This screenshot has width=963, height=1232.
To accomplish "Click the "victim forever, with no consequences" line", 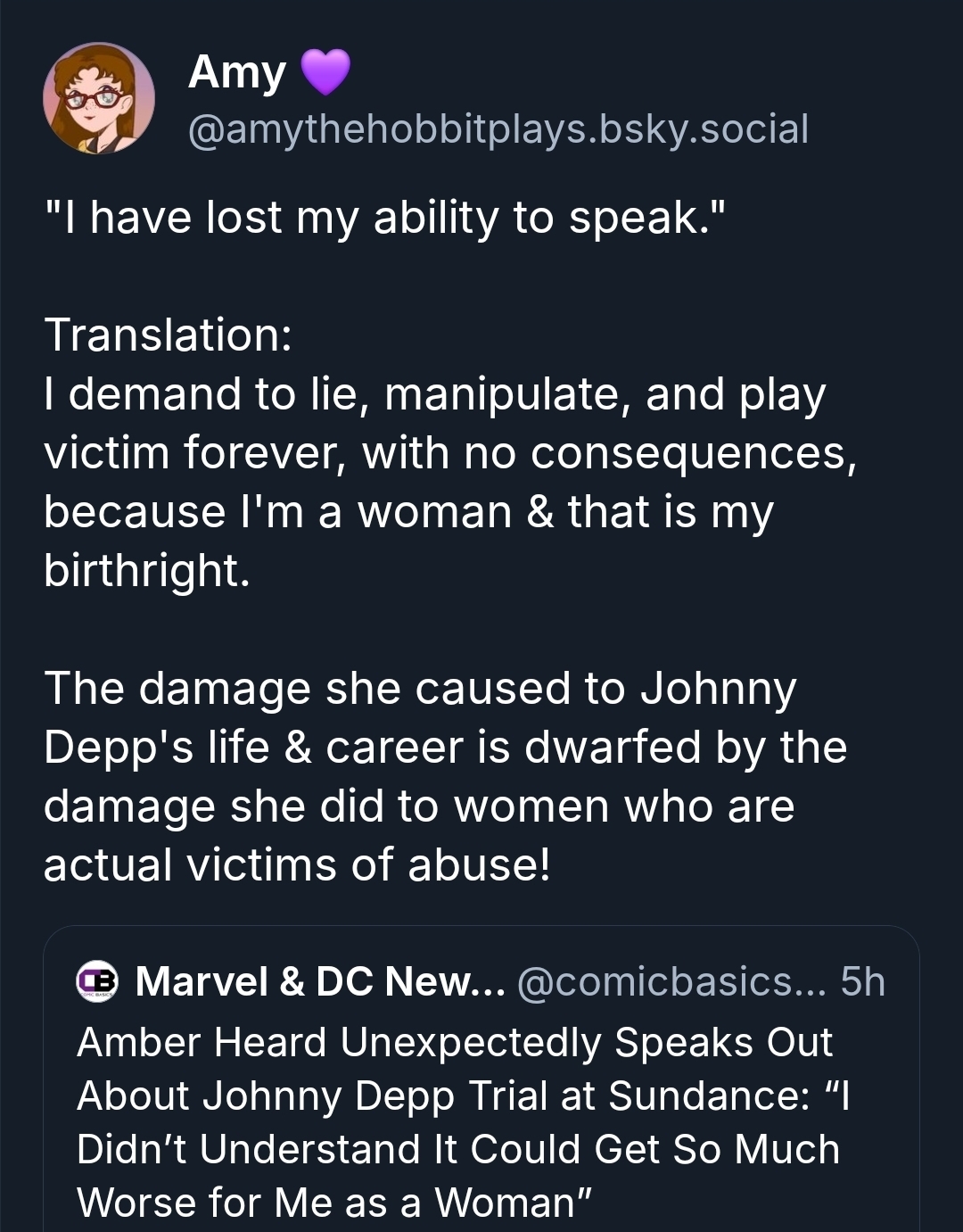I will pyautogui.click(x=450, y=452).
